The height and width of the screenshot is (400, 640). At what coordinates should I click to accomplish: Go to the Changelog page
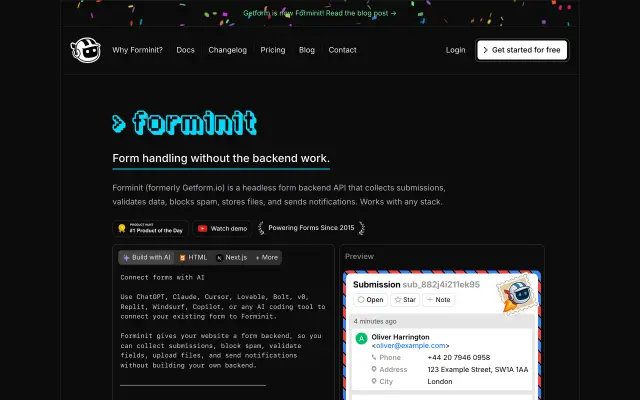[x=227, y=50]
